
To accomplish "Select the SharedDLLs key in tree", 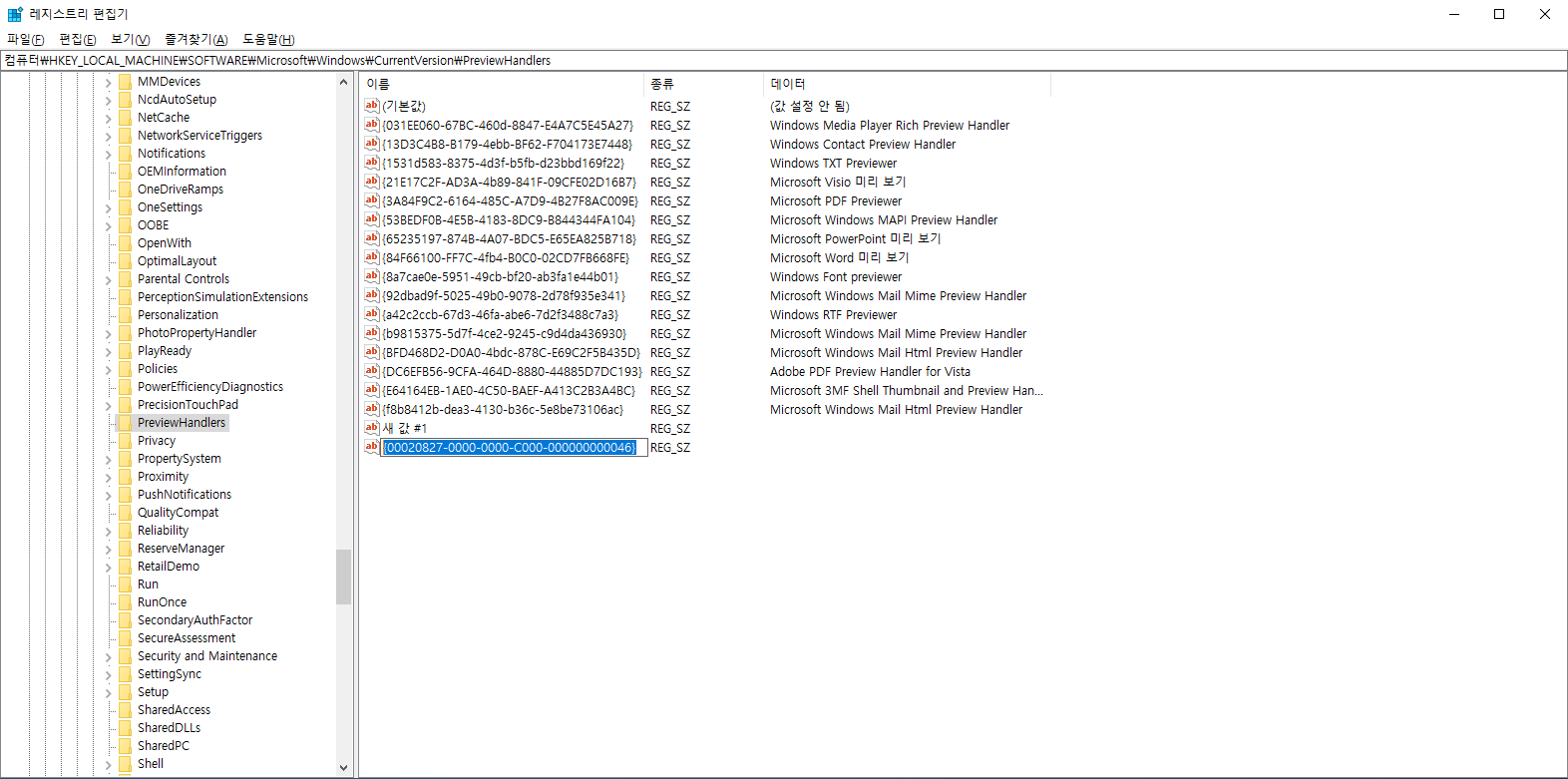I will [x=169, y=728].
